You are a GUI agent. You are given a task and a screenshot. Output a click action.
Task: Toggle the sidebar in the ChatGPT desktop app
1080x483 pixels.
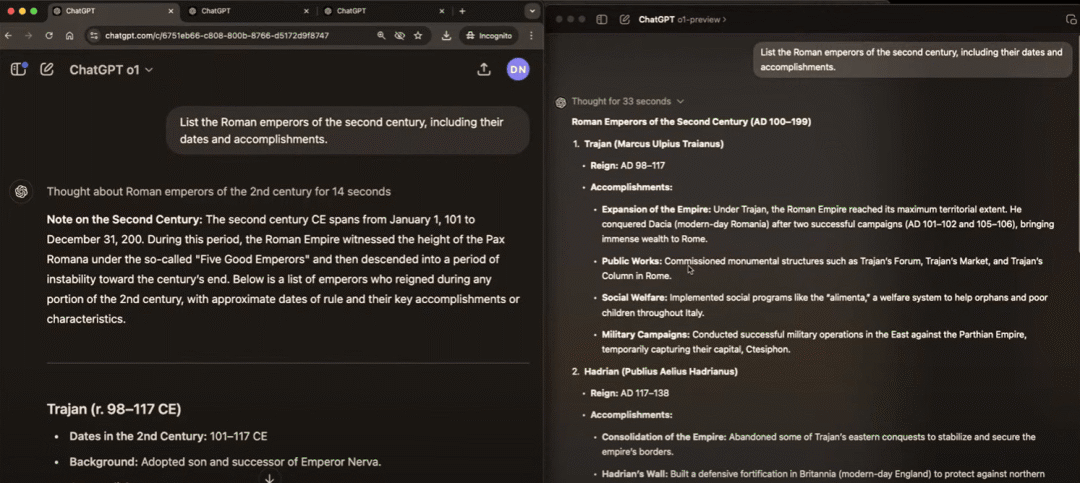coord(601,19)
